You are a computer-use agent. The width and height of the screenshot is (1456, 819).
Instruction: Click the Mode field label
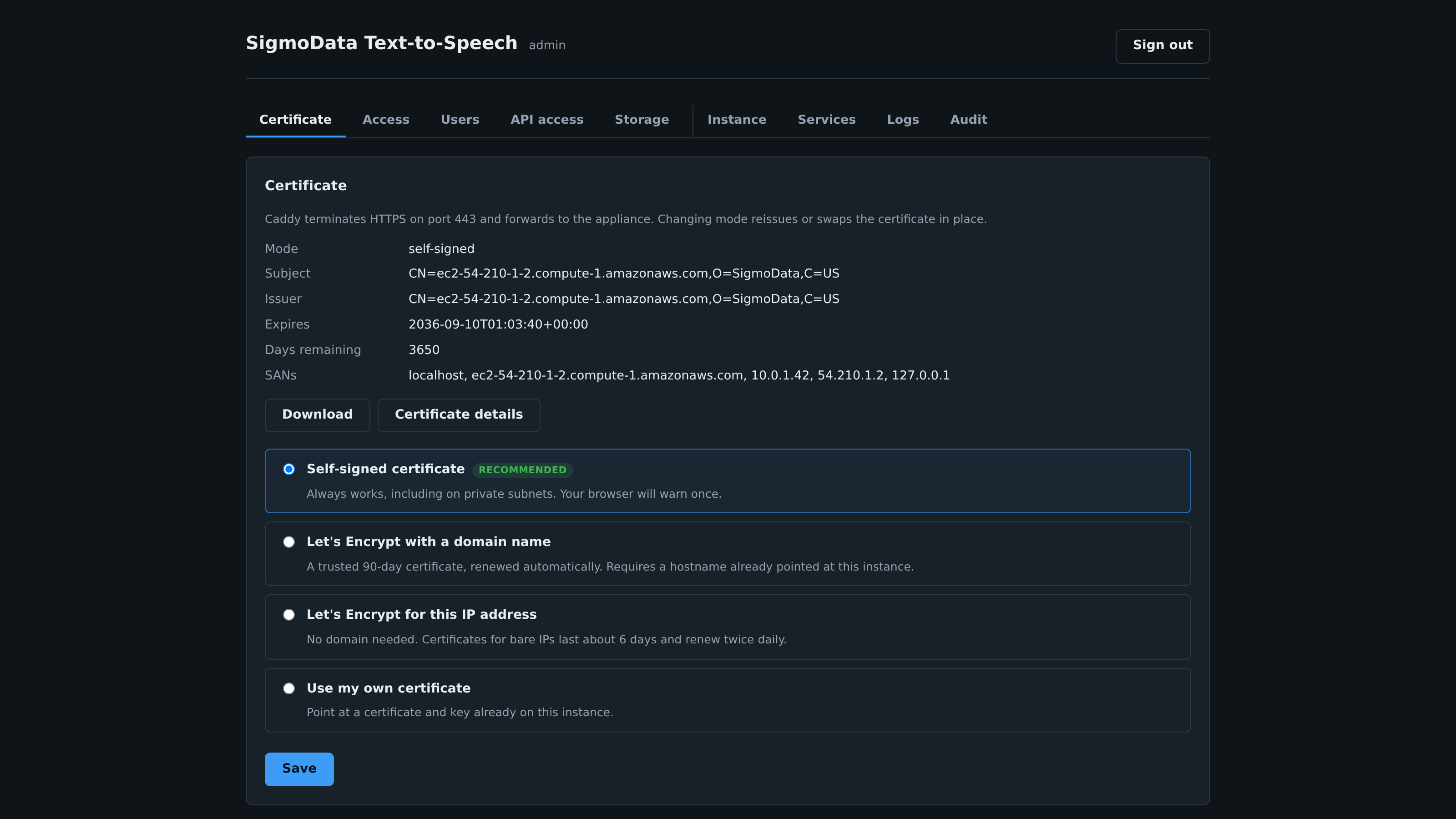coord(282,249)
